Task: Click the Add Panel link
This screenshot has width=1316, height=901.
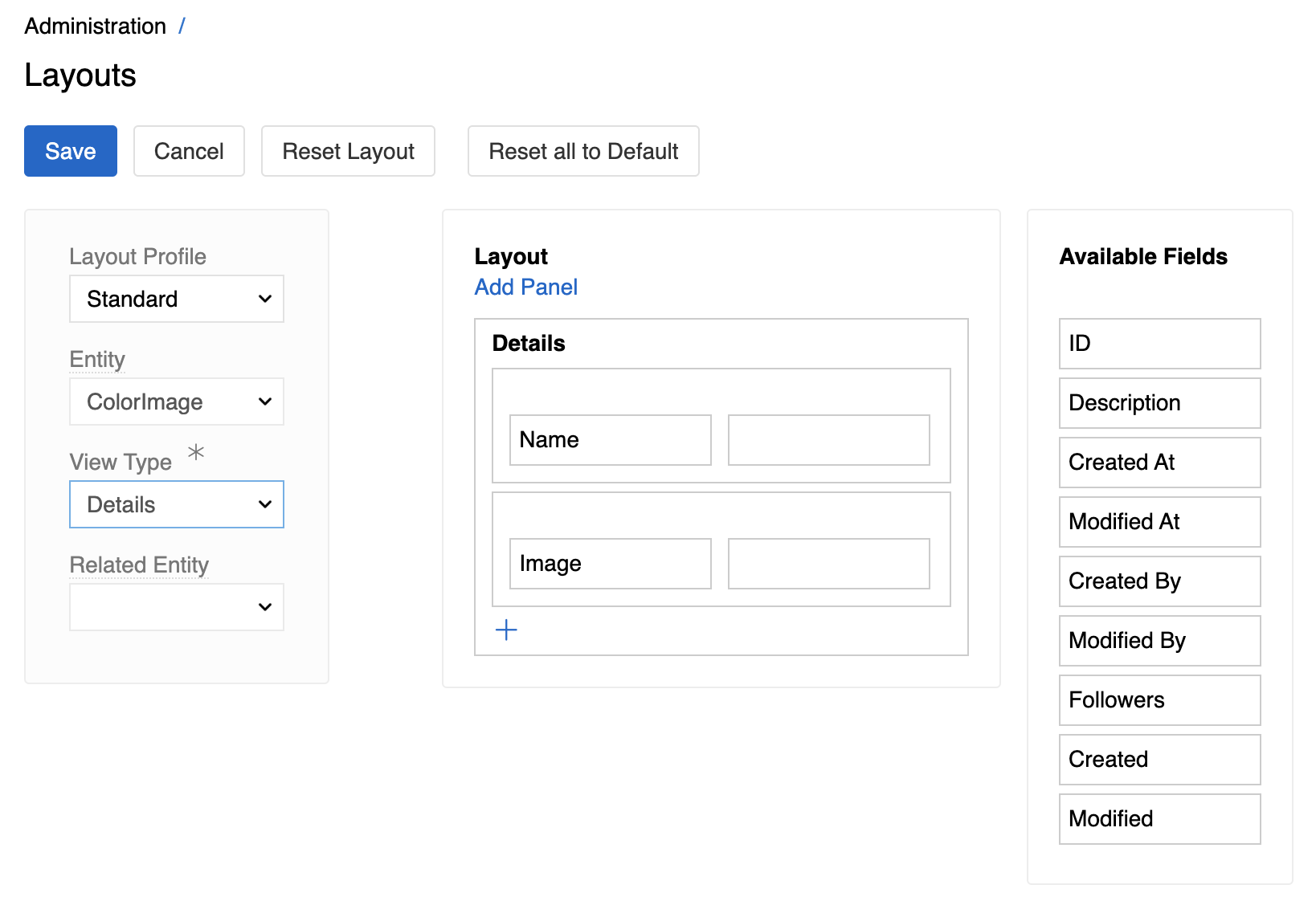Action: tap(525, 287)
